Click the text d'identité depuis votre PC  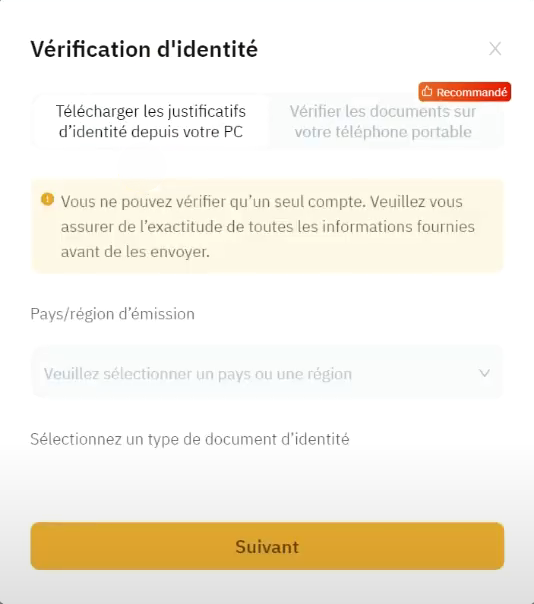151,132
